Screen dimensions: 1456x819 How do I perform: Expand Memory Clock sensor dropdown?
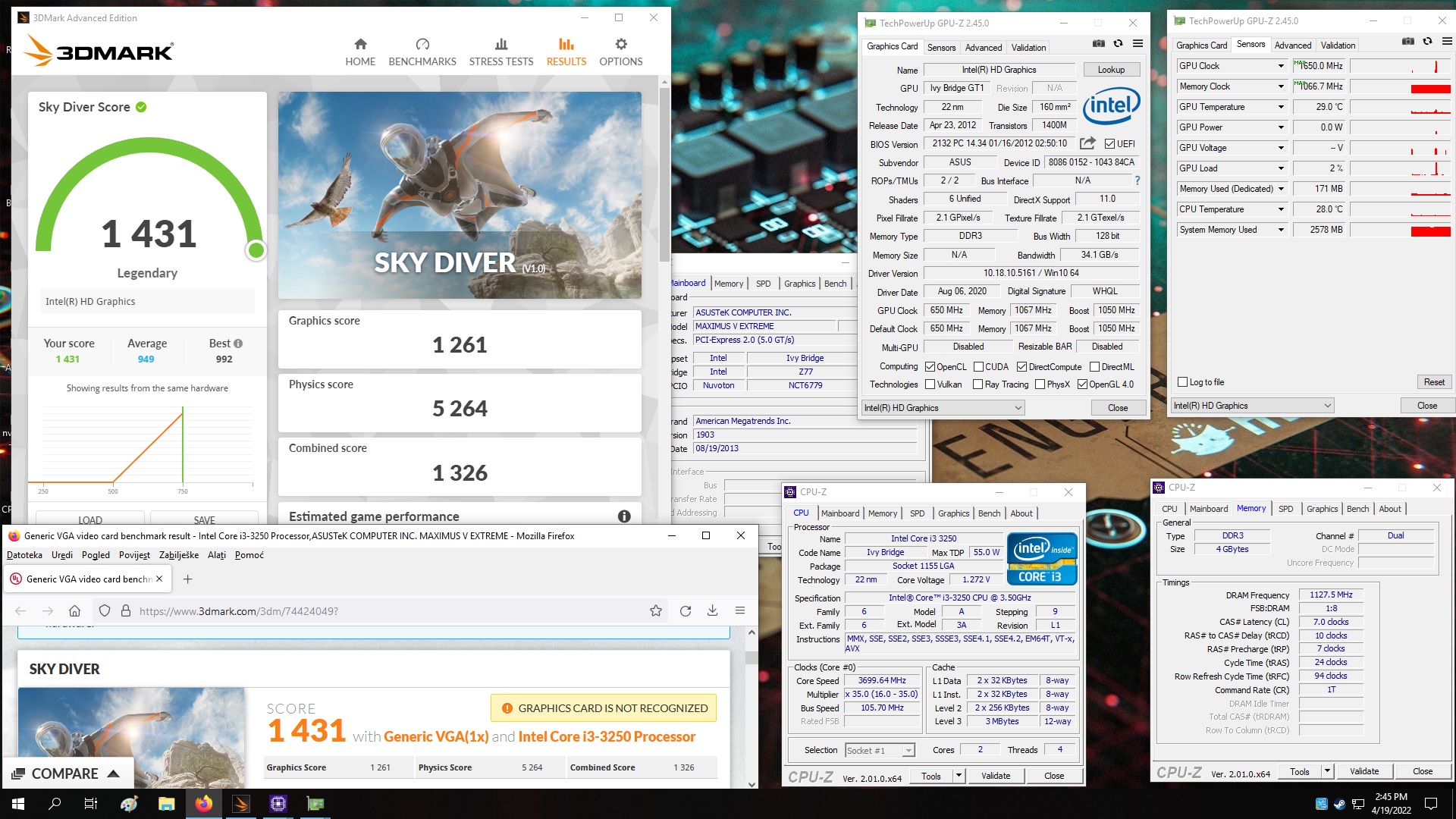pos(1281,86)
